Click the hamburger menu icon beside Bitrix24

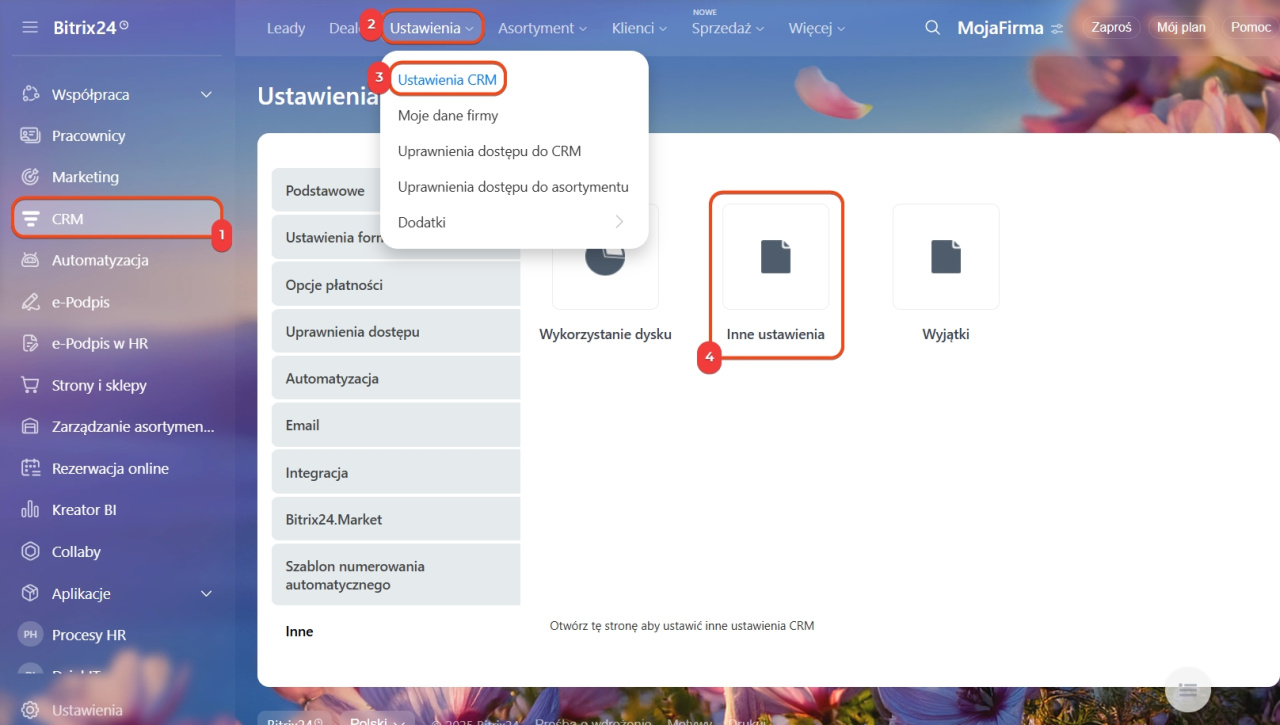click(30, 27)
